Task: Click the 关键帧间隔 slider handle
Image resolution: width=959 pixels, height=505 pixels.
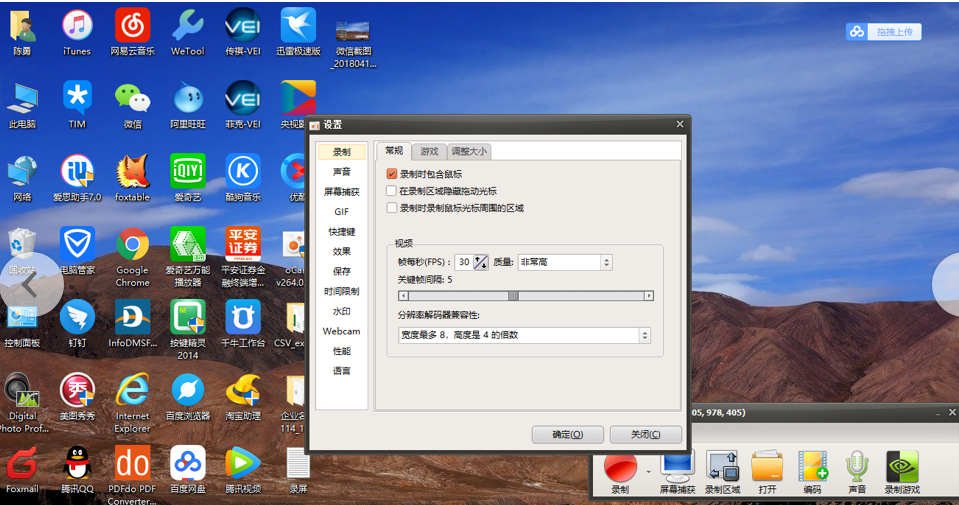Action: click(x=513, y=296)
